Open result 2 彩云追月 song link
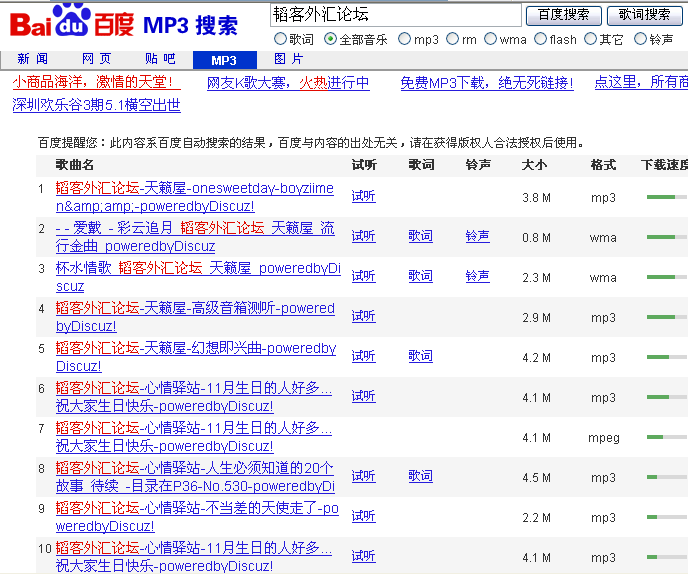This screenshot has height=574, width=688. [195, 237]
